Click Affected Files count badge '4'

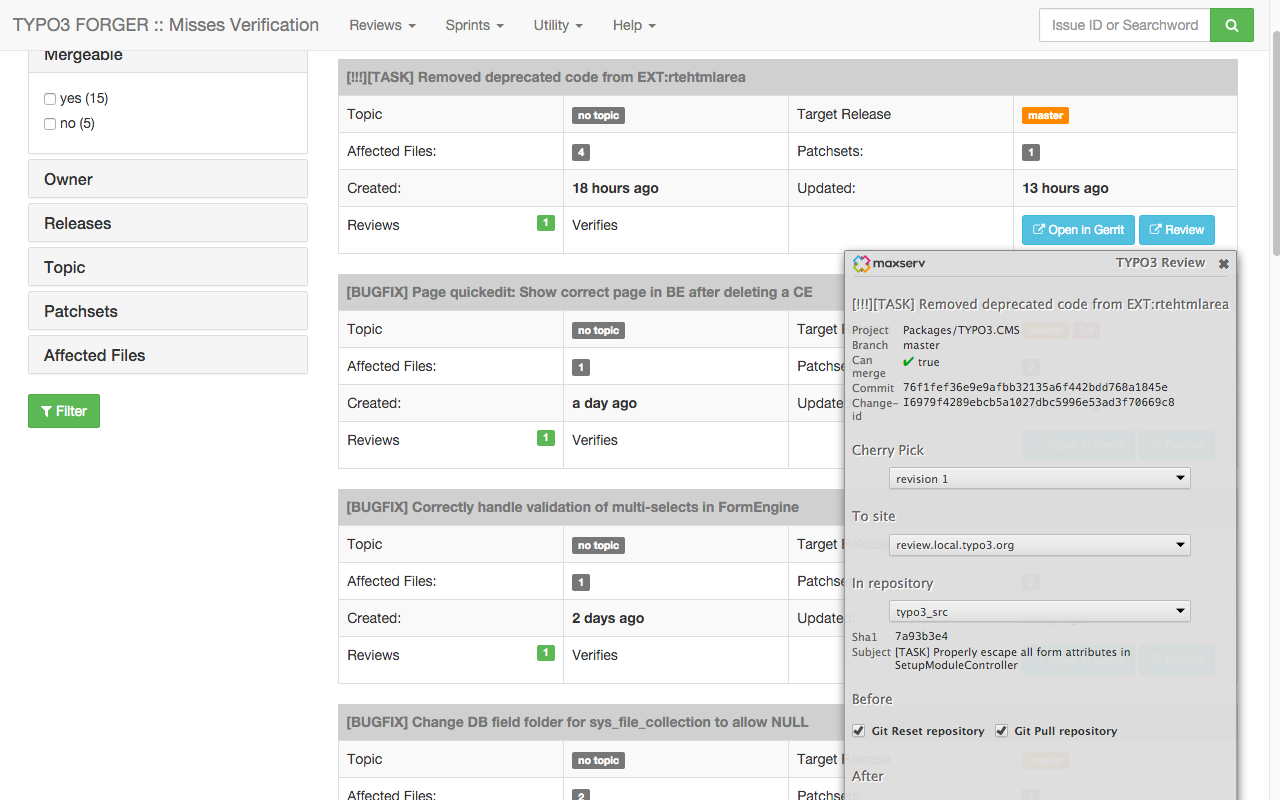tap(580, 153)
